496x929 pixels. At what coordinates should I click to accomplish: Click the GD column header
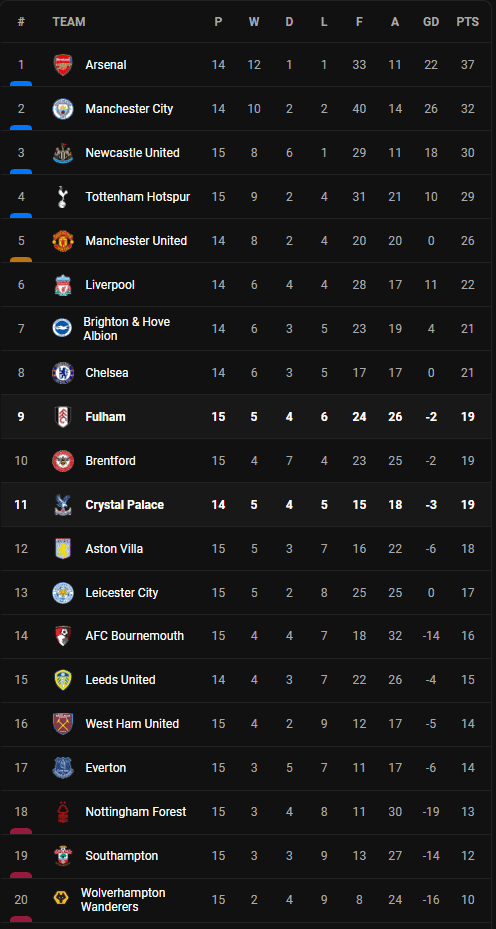tap(431, 22)
